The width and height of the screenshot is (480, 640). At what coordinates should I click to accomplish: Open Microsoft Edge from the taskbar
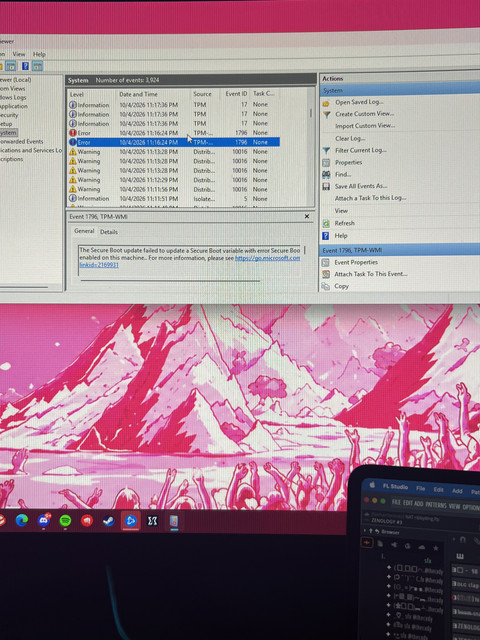click(22, 520)
